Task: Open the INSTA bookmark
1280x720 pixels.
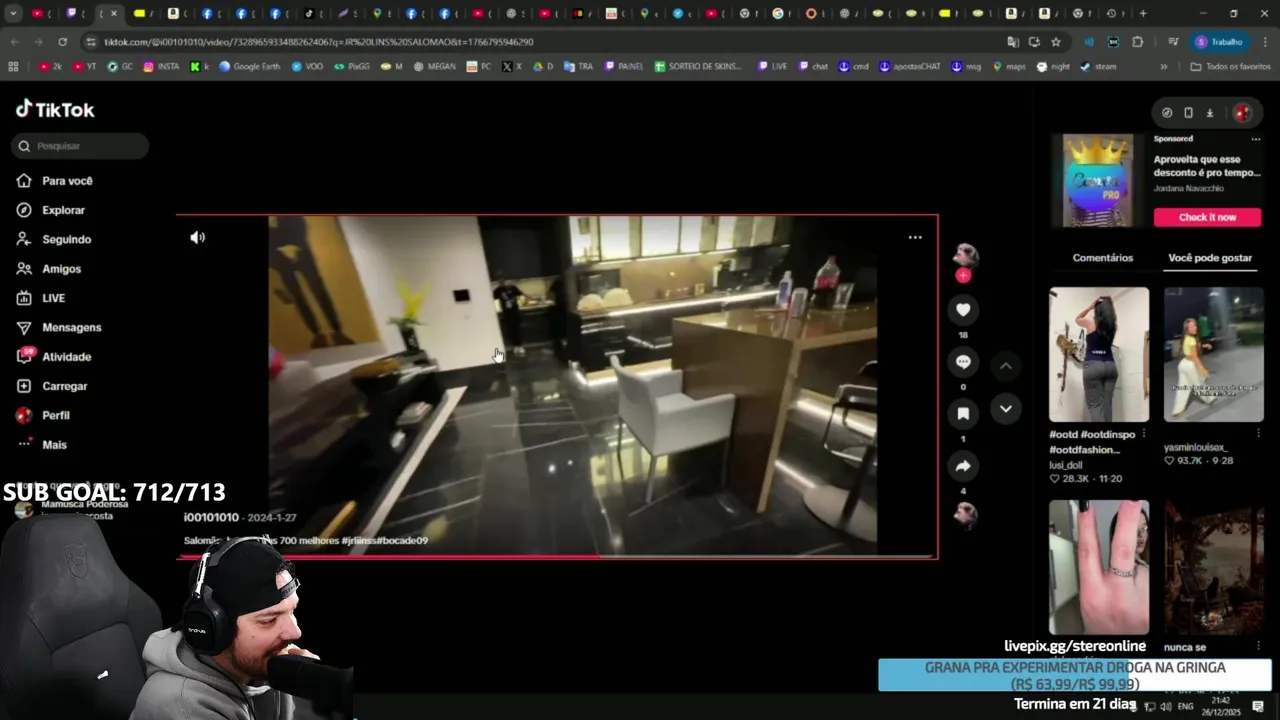Action: tap(162, 66)
